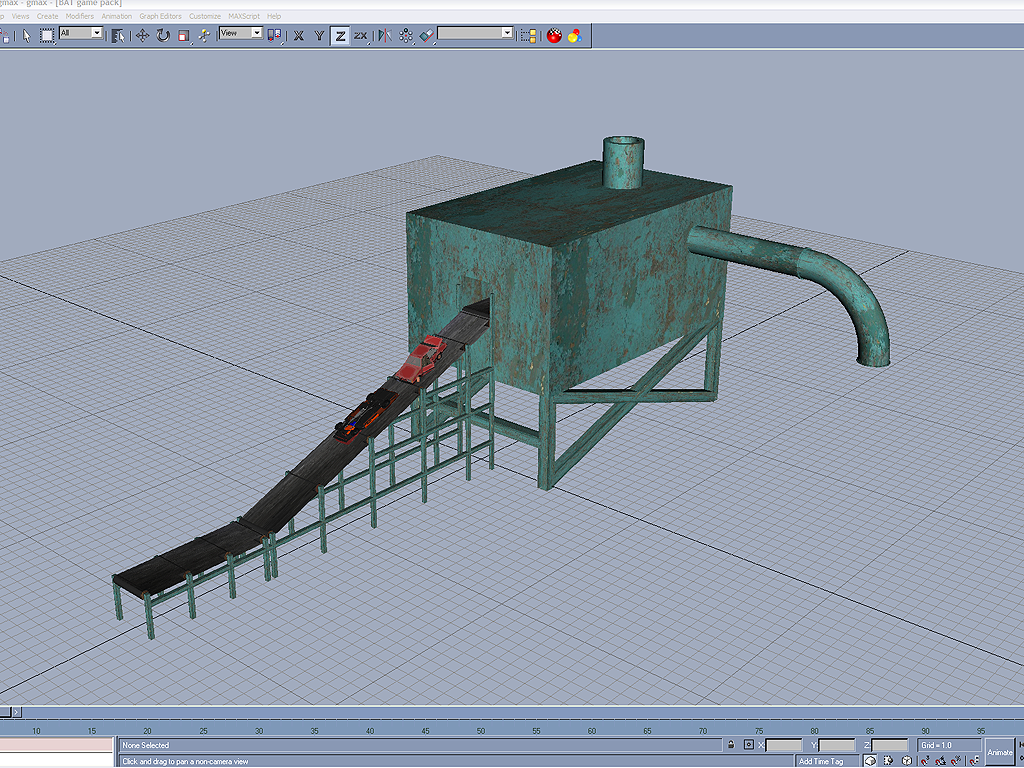Screen dimensions: 1024x768
Task: Open the Modifiers menu
Action: click(80, 16)
